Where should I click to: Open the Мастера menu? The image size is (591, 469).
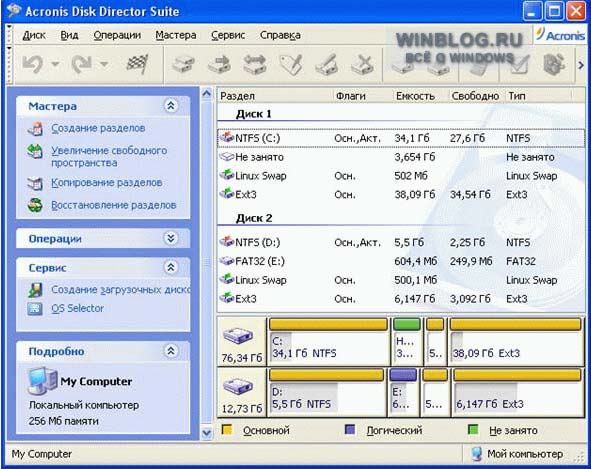(x=176, y=35)
